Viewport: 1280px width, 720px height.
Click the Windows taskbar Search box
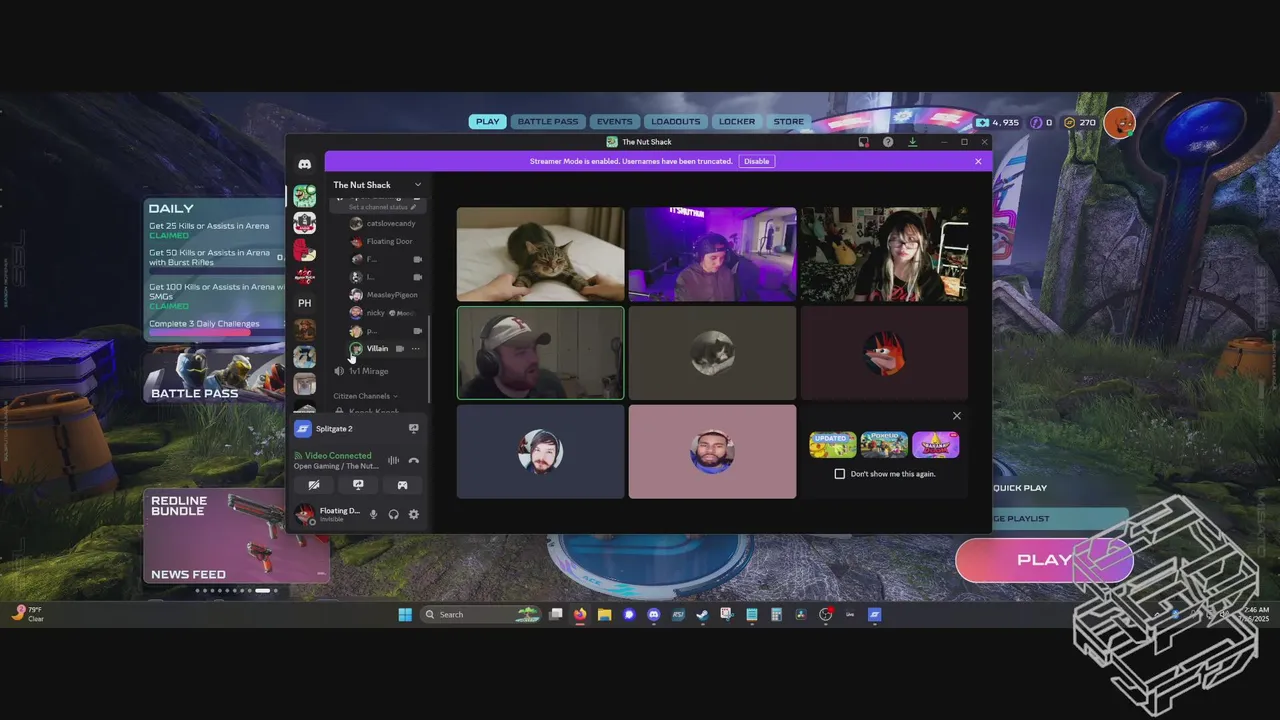[481, 615]
